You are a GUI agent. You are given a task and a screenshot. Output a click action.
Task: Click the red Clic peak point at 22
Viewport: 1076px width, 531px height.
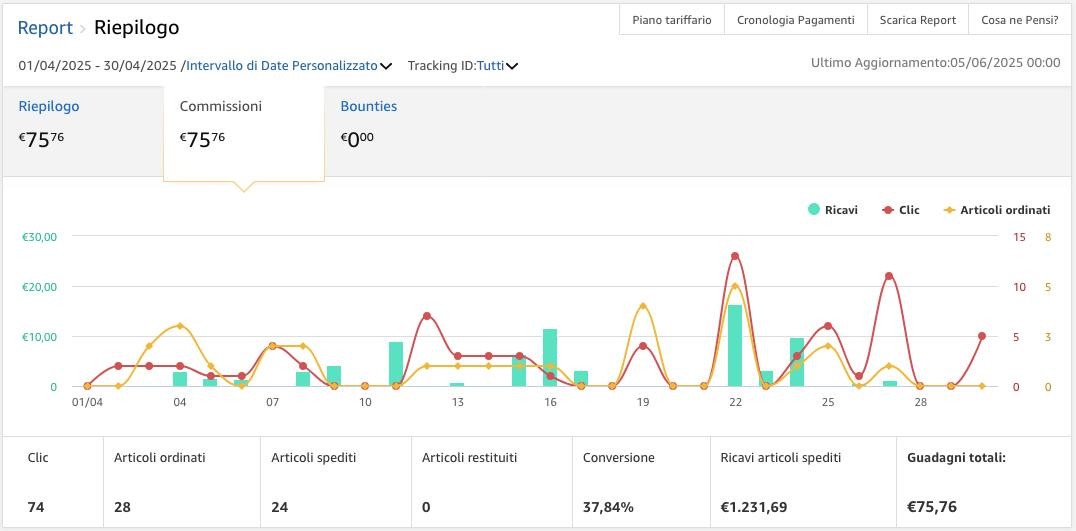pyautogui.click(x=735, y=256)
